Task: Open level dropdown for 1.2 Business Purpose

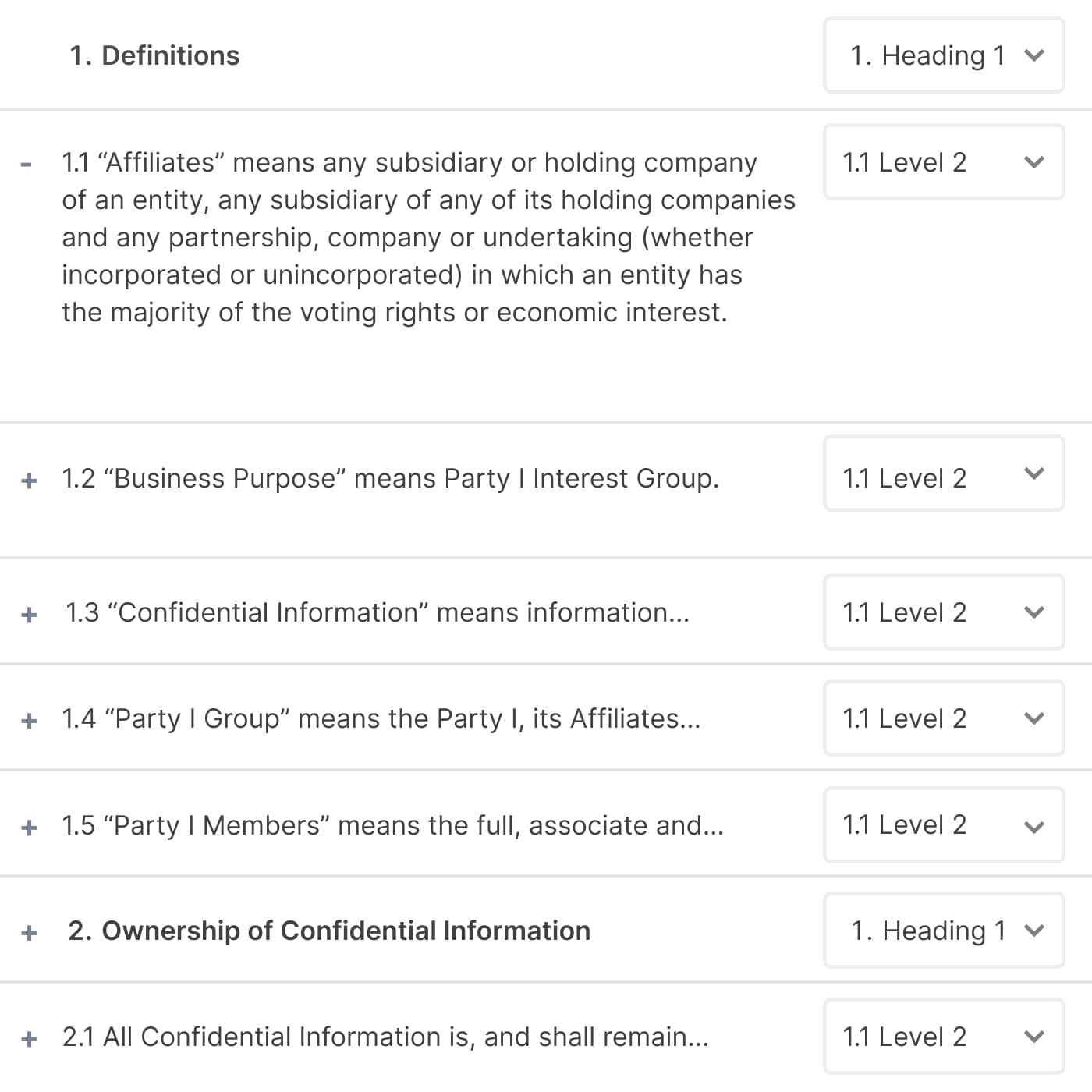Action: (944, 474)
